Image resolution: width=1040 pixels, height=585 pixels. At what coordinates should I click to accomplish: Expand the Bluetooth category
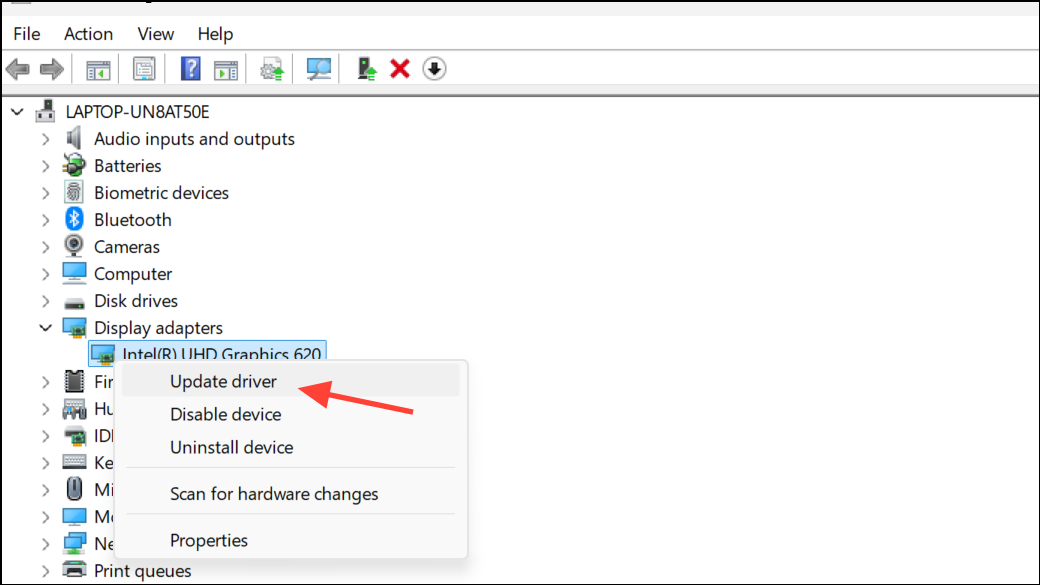point(45,220)
